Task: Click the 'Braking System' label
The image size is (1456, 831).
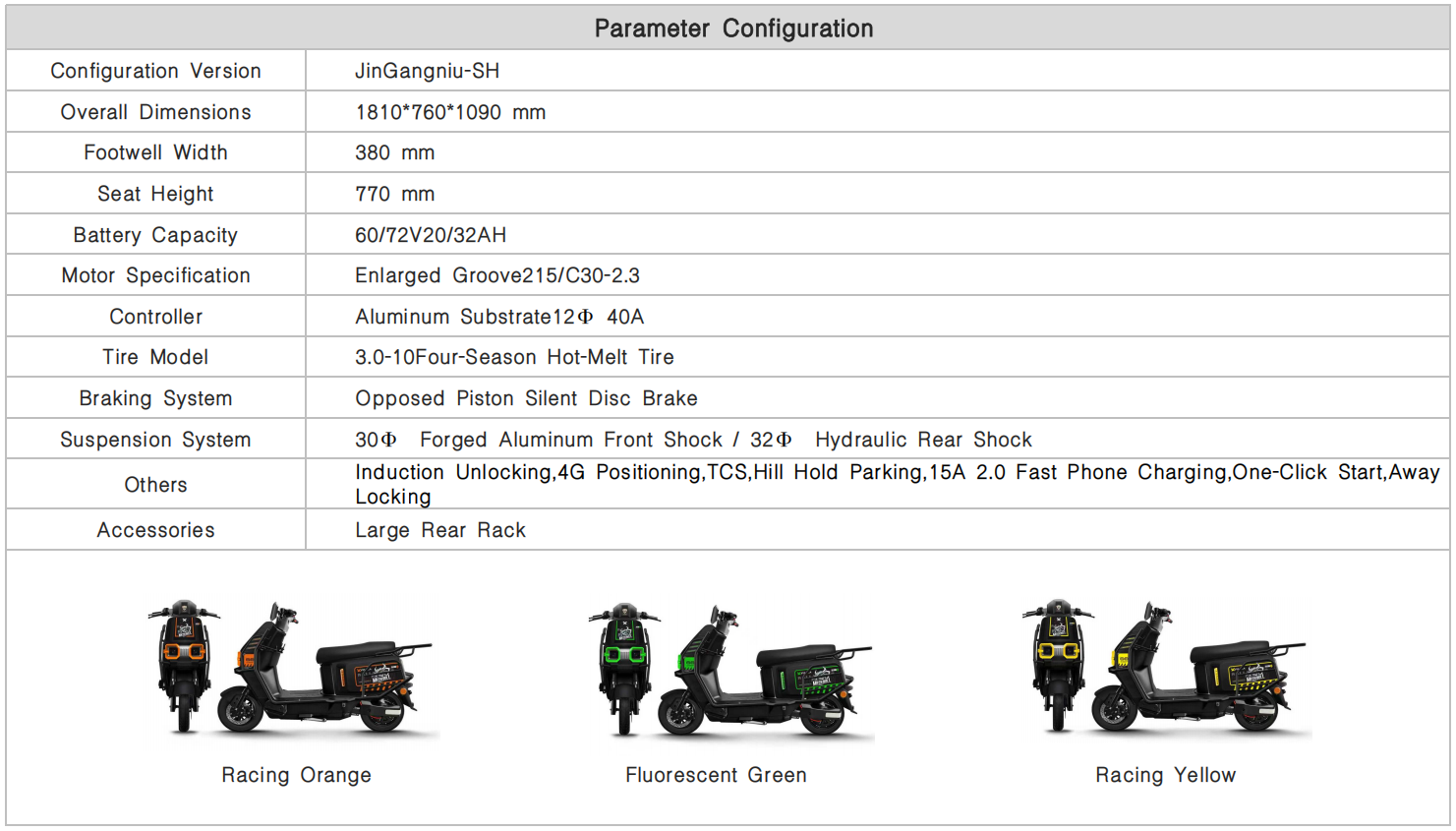Action: click(155, 398)
